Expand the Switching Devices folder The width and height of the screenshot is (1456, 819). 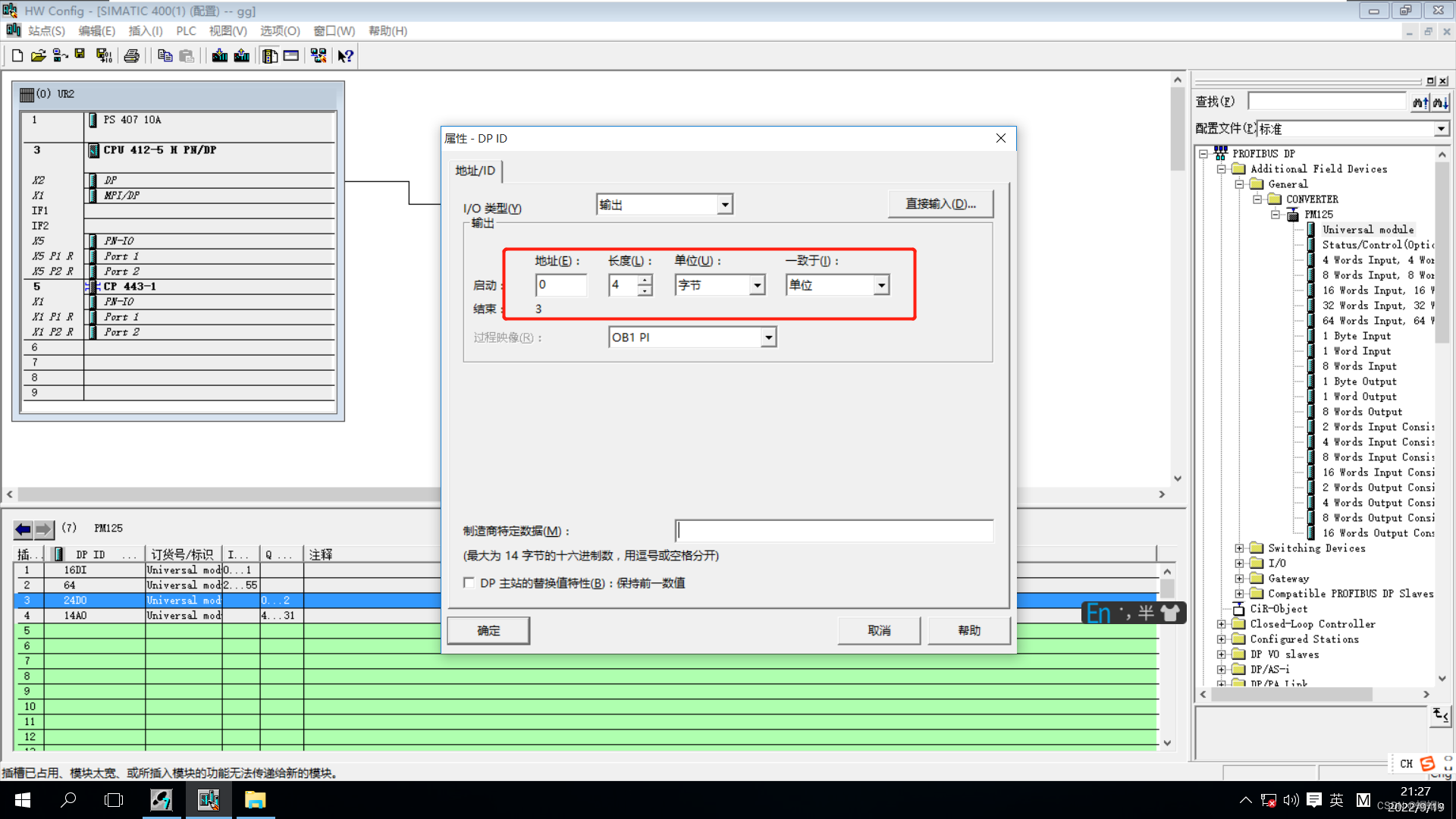click(1239, 548)
